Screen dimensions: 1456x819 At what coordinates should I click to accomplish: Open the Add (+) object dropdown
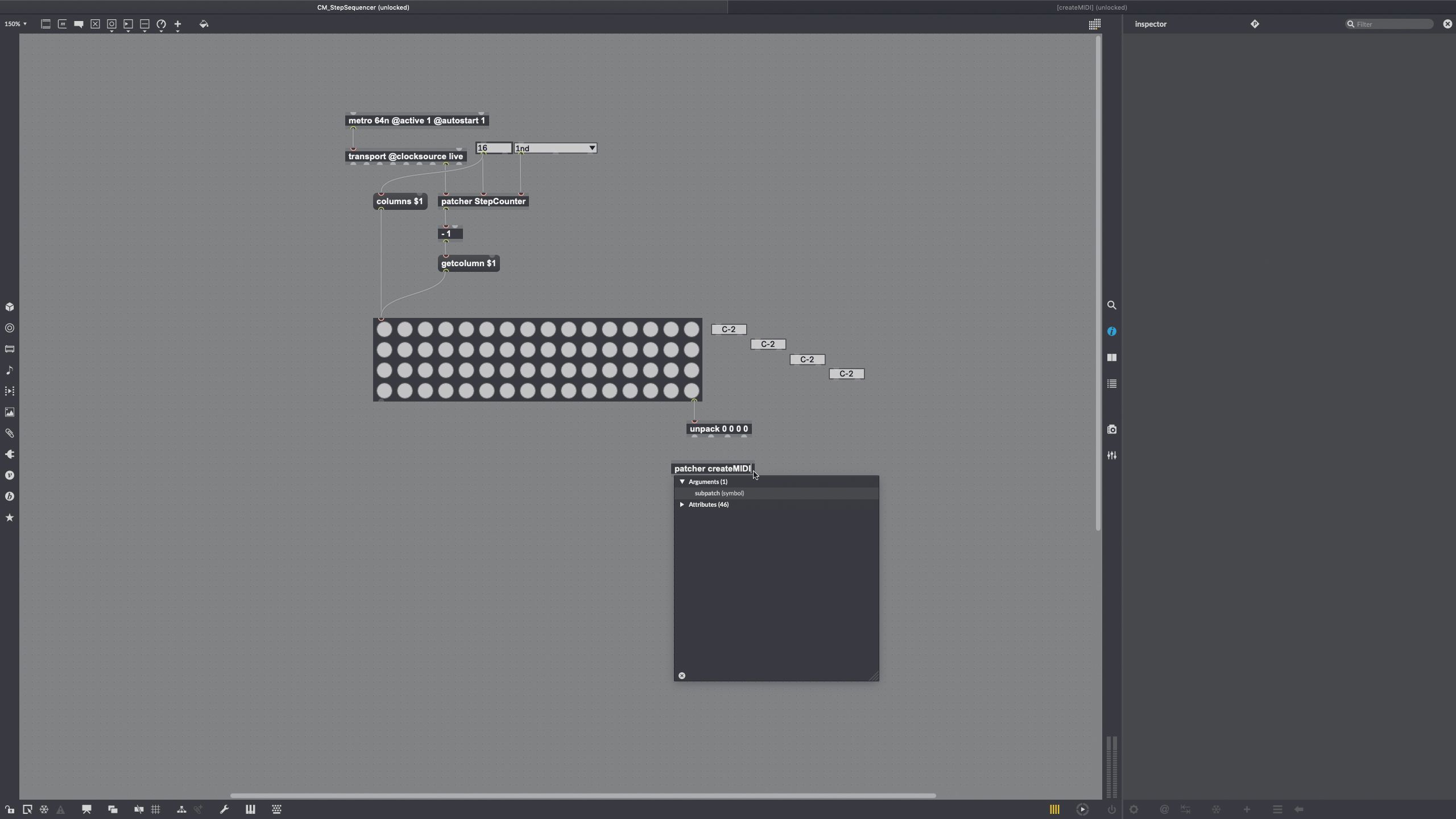tap(177, 24)
